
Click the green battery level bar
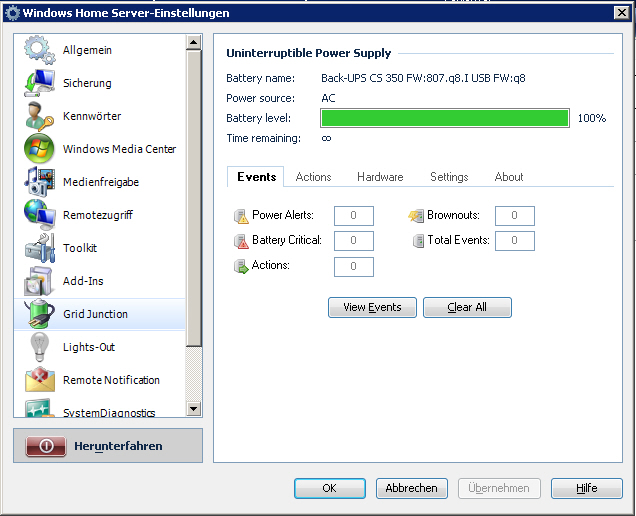(x=445, y=118)
